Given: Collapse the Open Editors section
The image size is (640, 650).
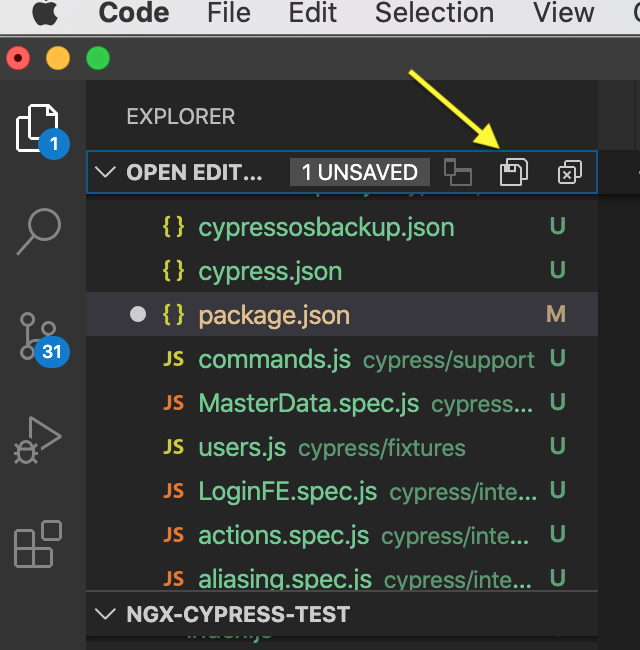Looking at the screenshot, I should [104, 172].
